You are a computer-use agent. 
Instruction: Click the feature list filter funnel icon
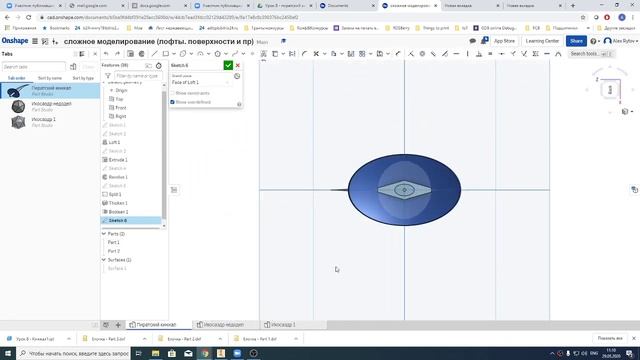click(x=108, y=76)
